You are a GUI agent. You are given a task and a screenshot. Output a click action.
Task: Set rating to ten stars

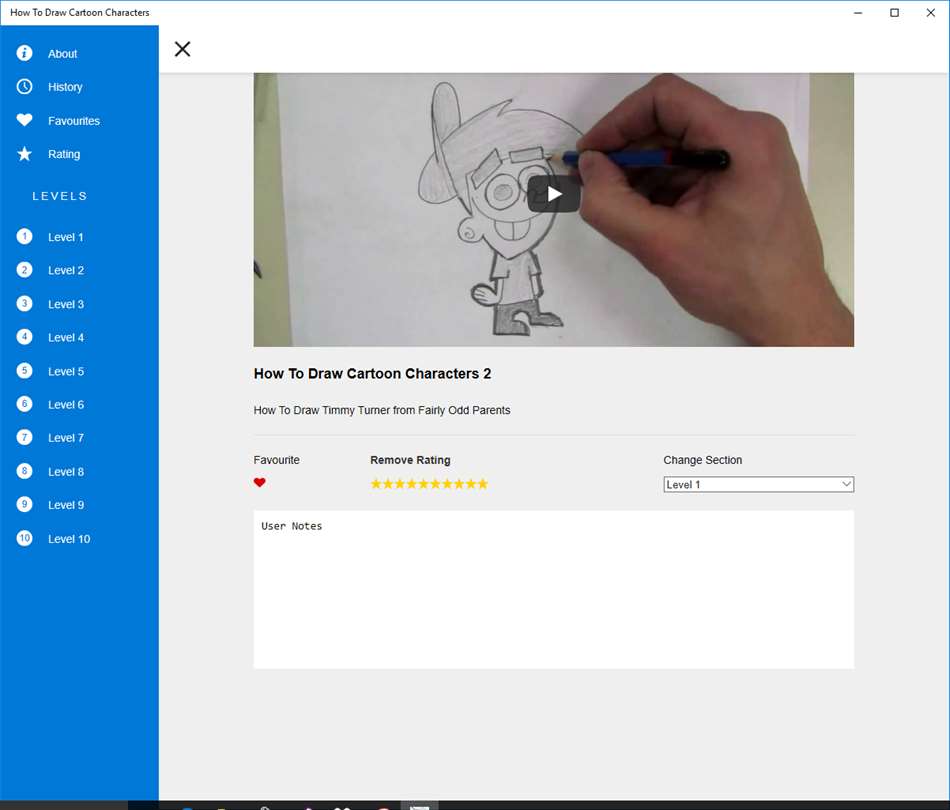[x=482, y=484]
